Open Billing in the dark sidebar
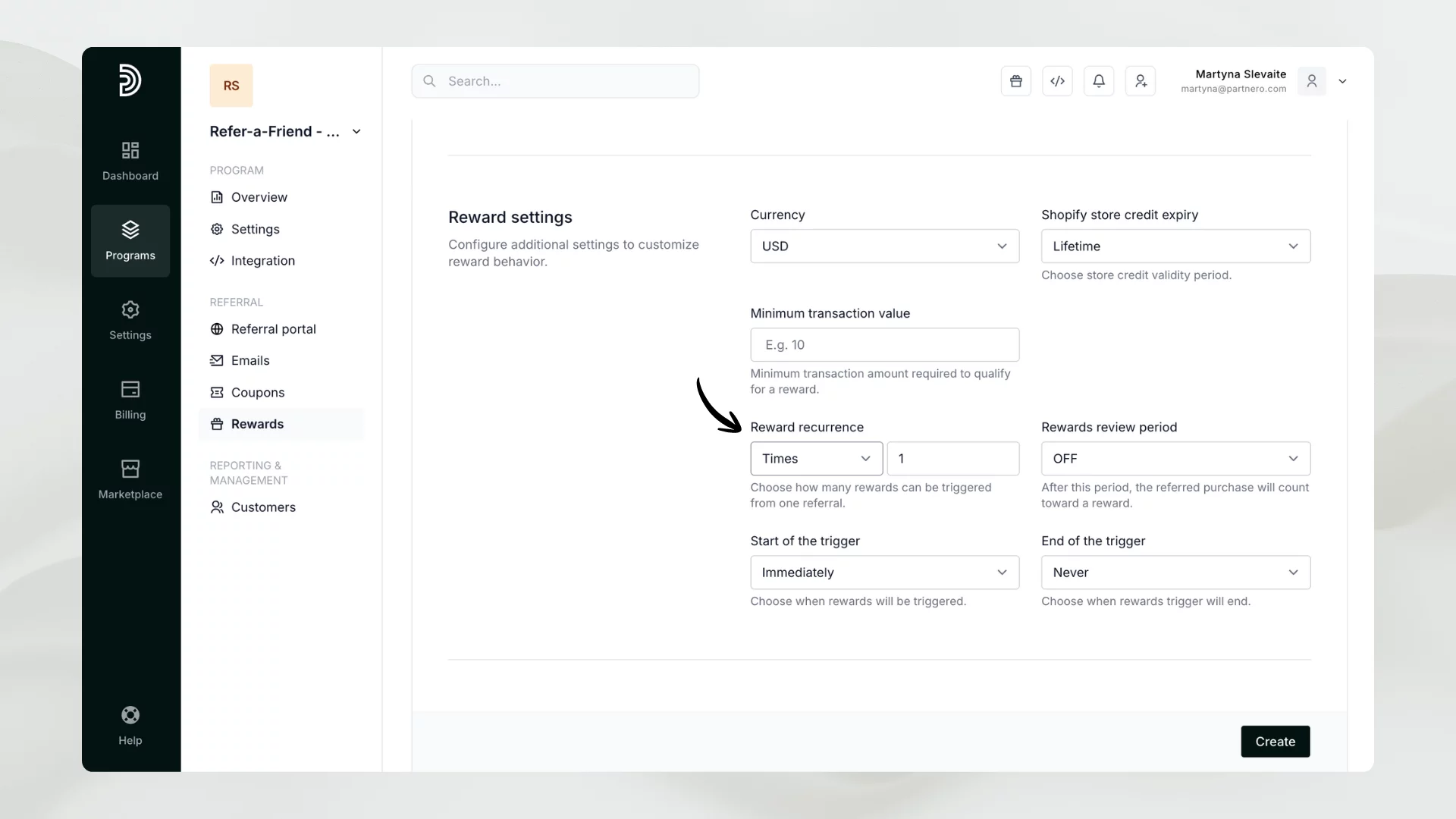Image resolution: width=1456 pixels, height=819 pixels. (130, 400)
